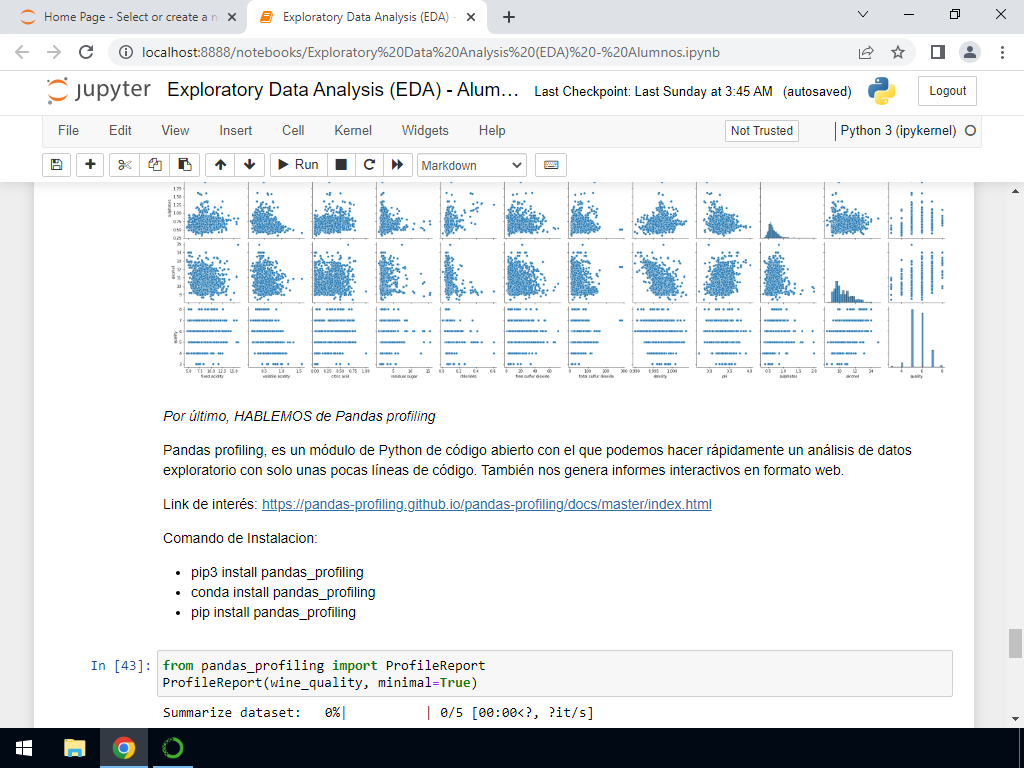Open the Cell menu
This screenshot has width=1024, height=768.
293,131
